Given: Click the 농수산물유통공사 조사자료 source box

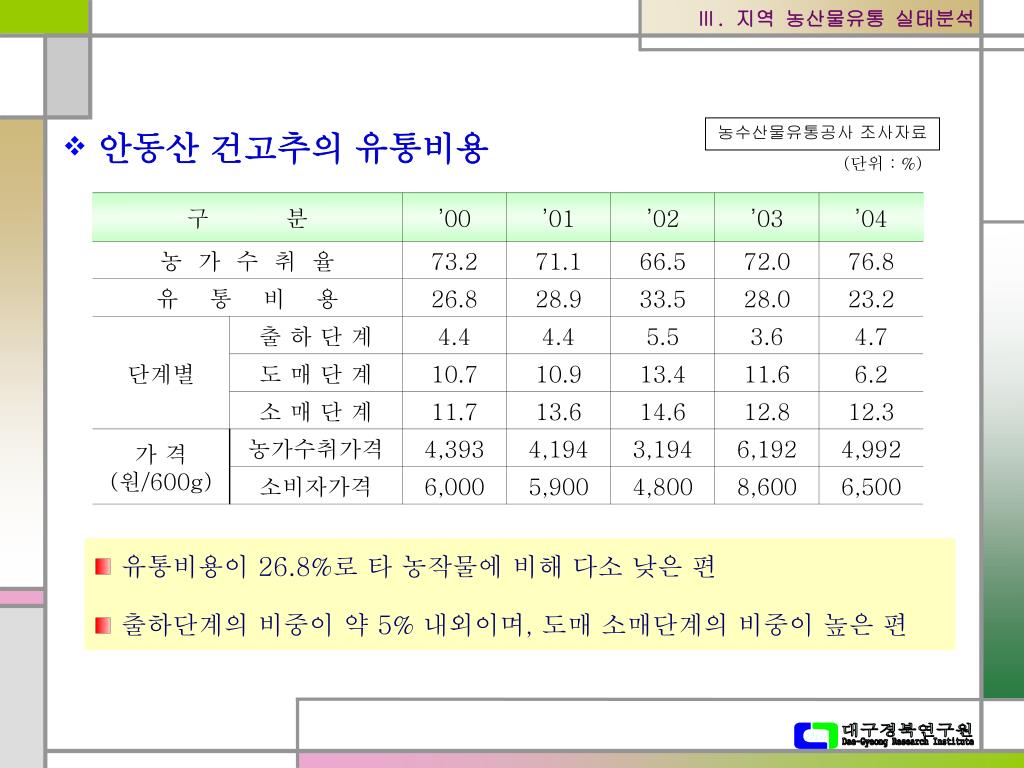Looking at the screenshot, I should point(822,133).
